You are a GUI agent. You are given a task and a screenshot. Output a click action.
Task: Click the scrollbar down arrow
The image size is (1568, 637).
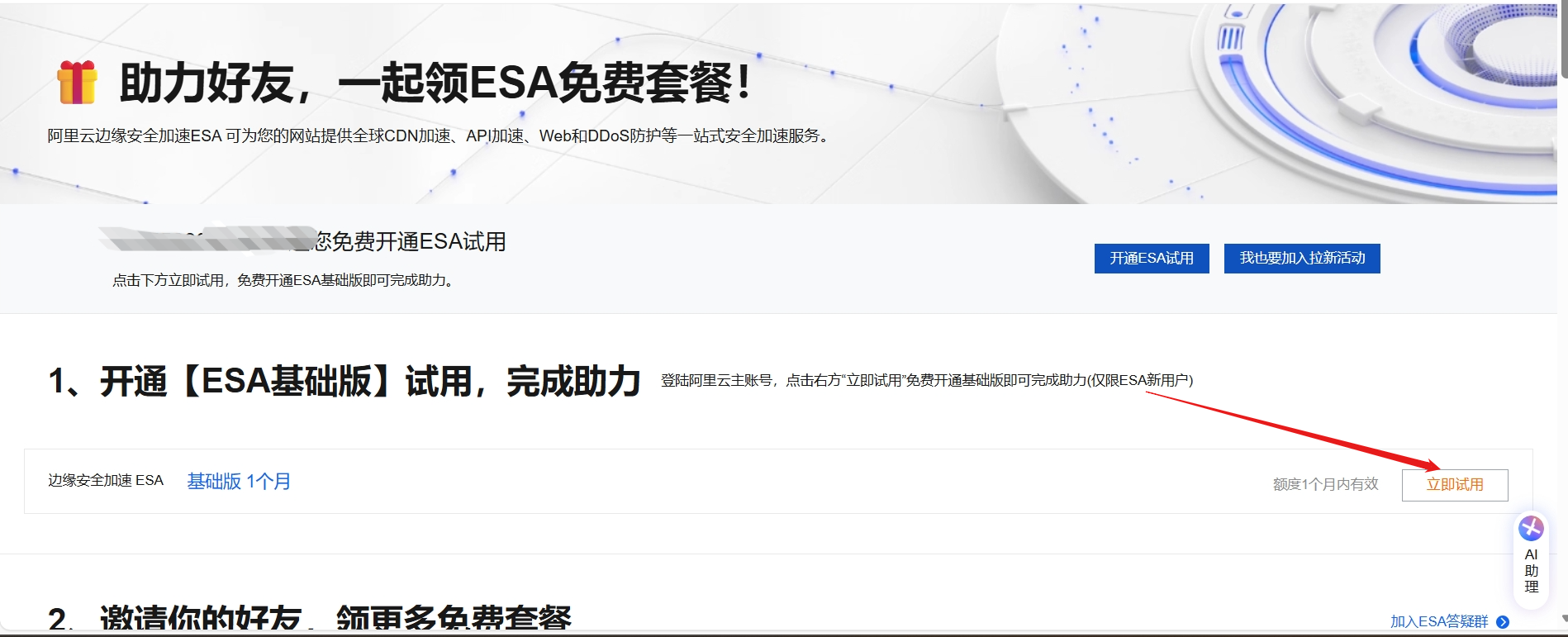(1562, 619)
